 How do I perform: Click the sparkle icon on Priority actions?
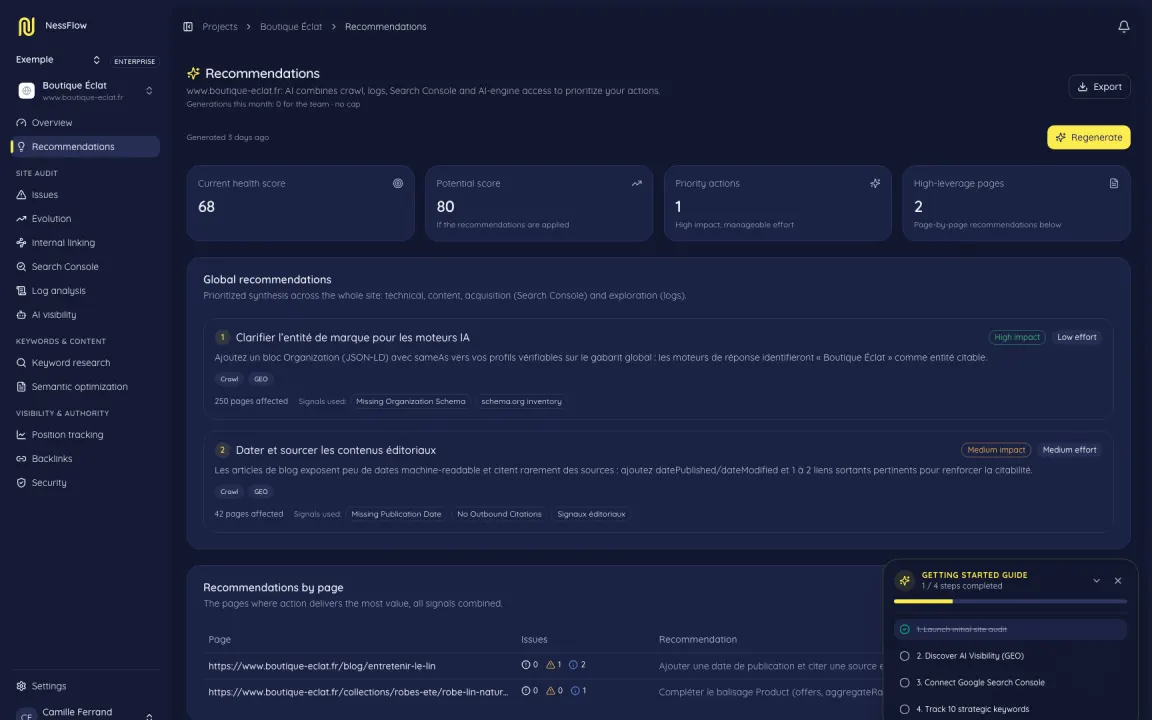pyautogui.click(x=875, y=184)
